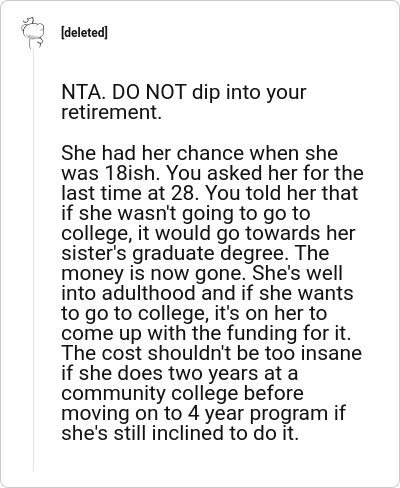Click the final line 'she's still inclined to do it.'

(180, 433)
